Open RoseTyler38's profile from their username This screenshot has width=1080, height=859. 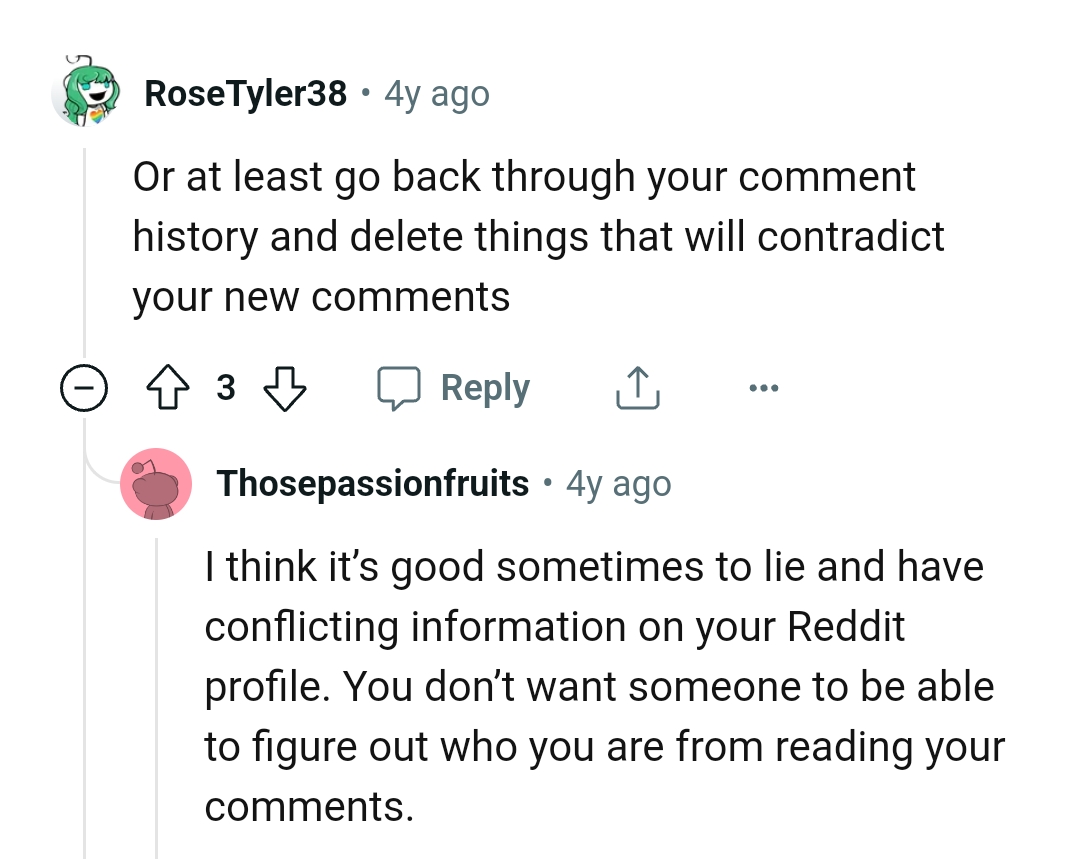[246, 93]
